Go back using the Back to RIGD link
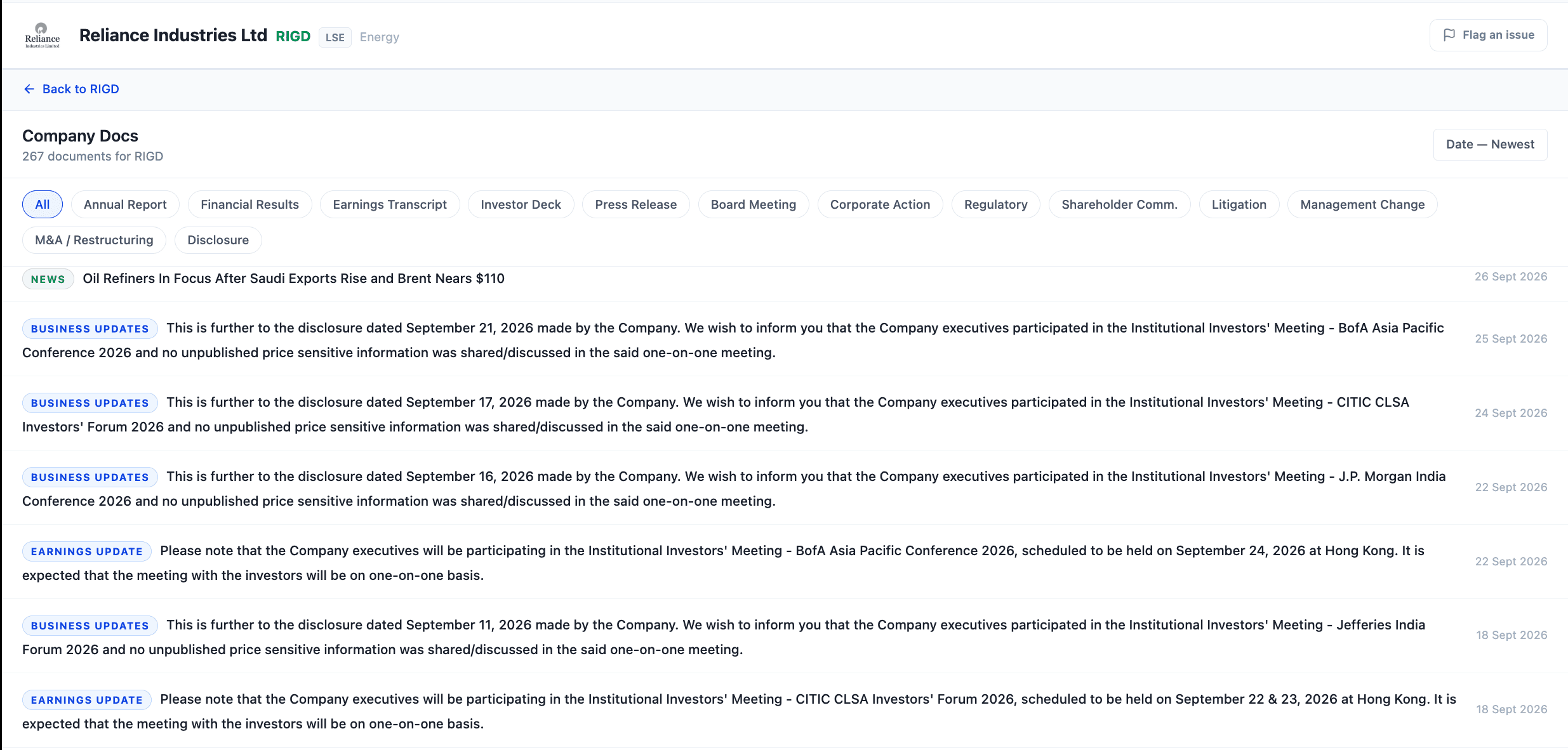Image resolution: width=1568 pixels, height=750 pixels. (x=71, y=89)
